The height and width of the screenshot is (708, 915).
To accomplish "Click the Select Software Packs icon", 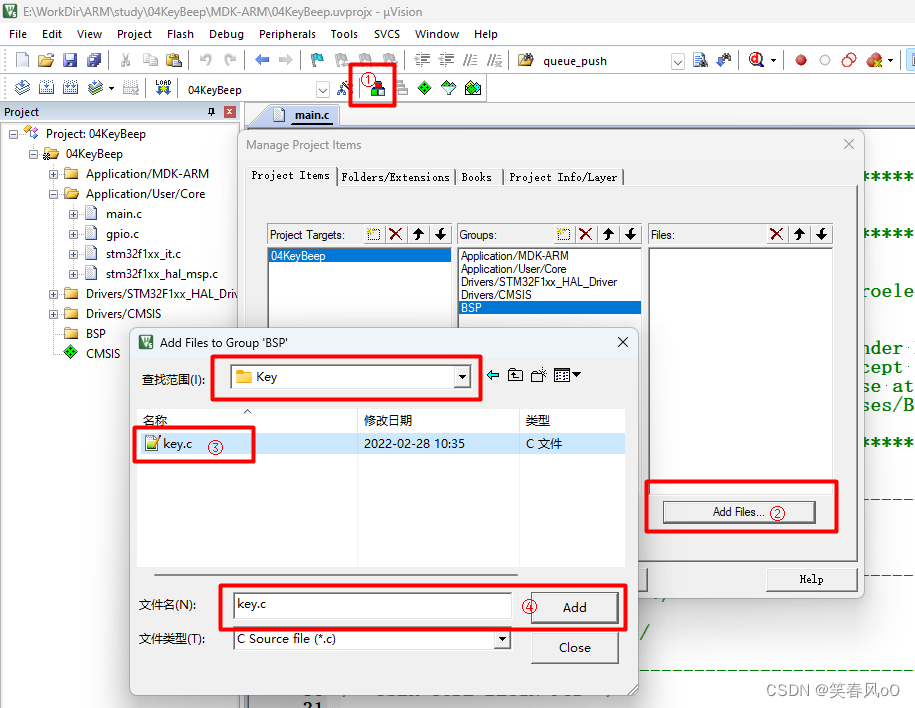I will coord(448,89).
